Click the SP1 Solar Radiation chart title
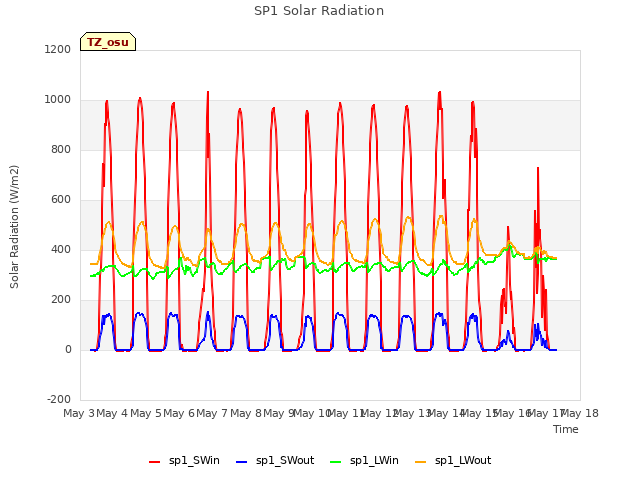This screenshot has height=480, width=640. pos(319,11)
